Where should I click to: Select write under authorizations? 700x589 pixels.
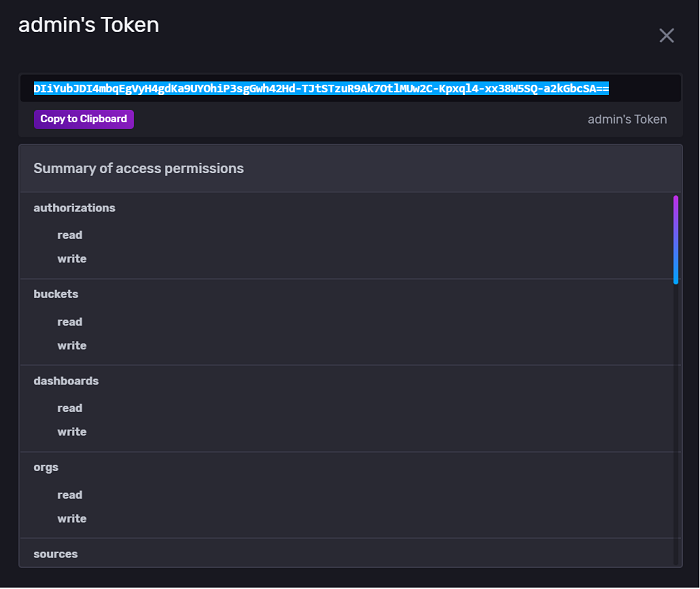click(72, 259)
